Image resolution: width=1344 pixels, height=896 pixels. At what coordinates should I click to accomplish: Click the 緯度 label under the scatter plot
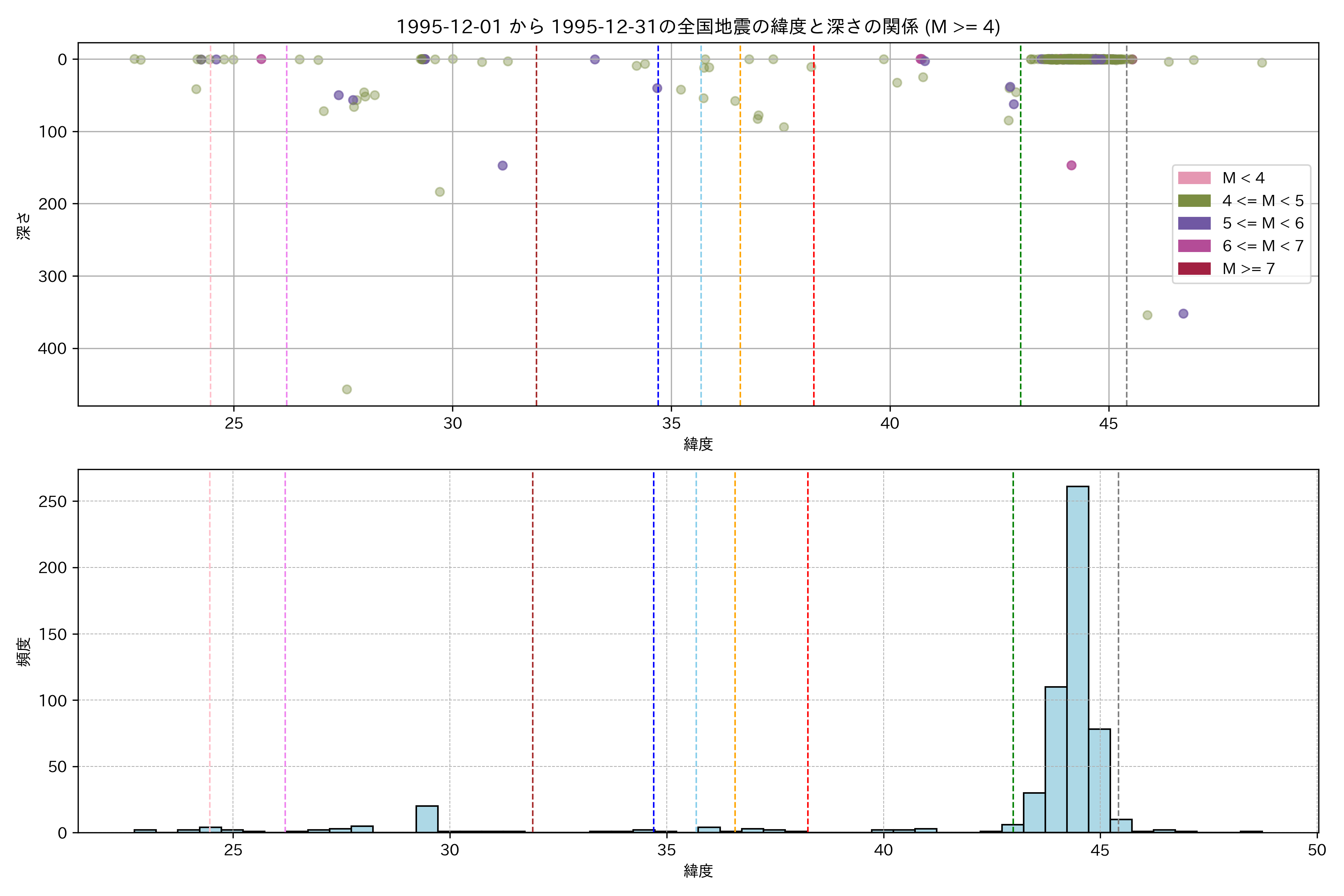click(698, 444)
